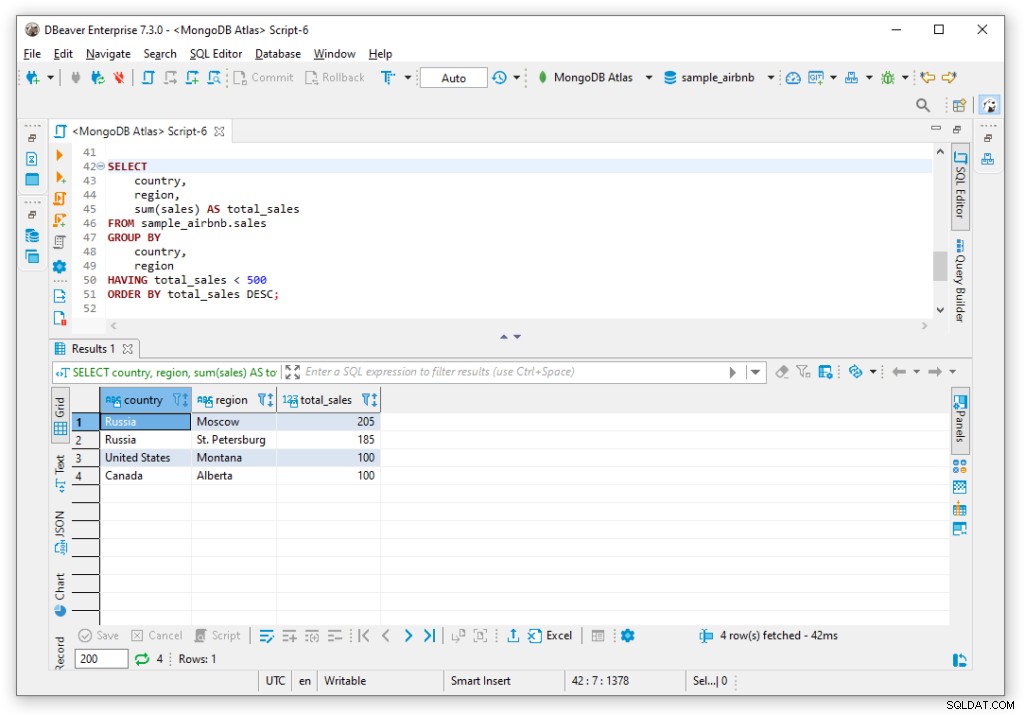The image size is (1024, 715).
Task: Switch results to JSON view
Action: (x=60, y=532)
